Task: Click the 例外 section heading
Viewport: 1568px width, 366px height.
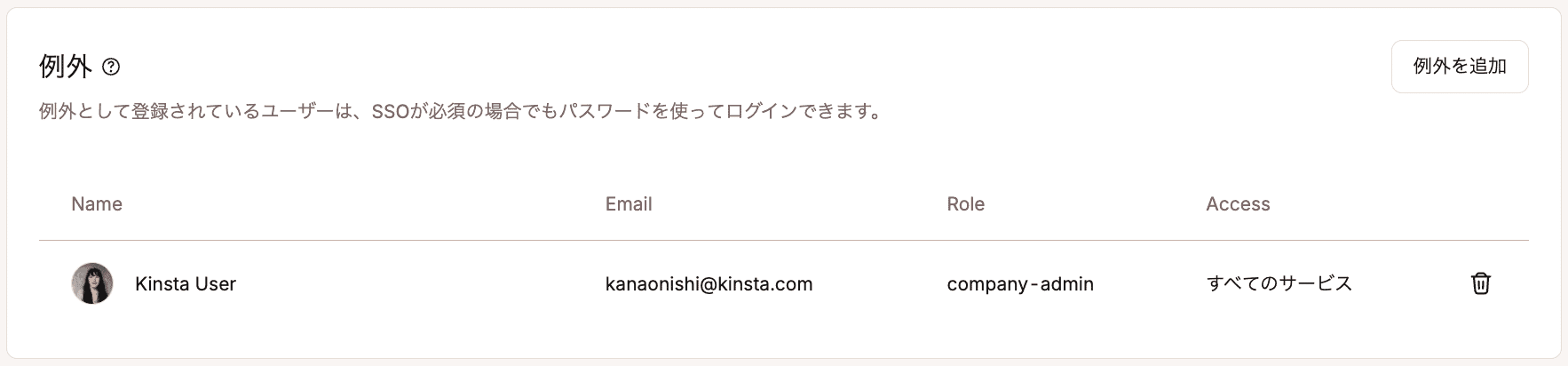Action: [x=66, y=67]
